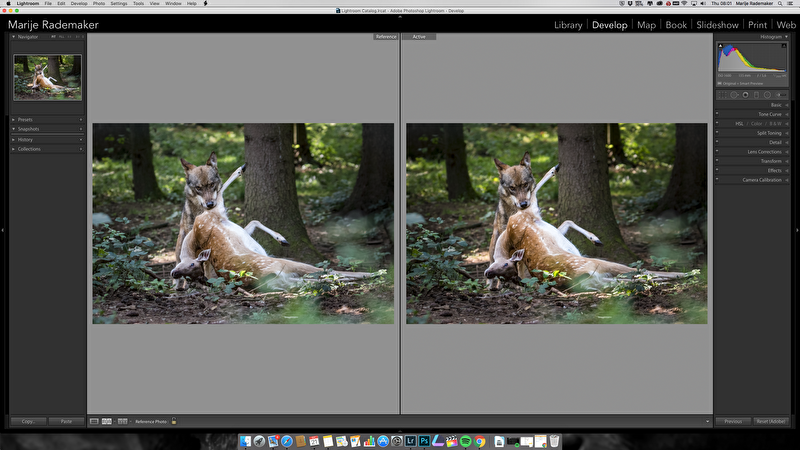800x450 pixels.
Task: Toggle the Lens Corrections panel switch
Action: tap(717, 152)
